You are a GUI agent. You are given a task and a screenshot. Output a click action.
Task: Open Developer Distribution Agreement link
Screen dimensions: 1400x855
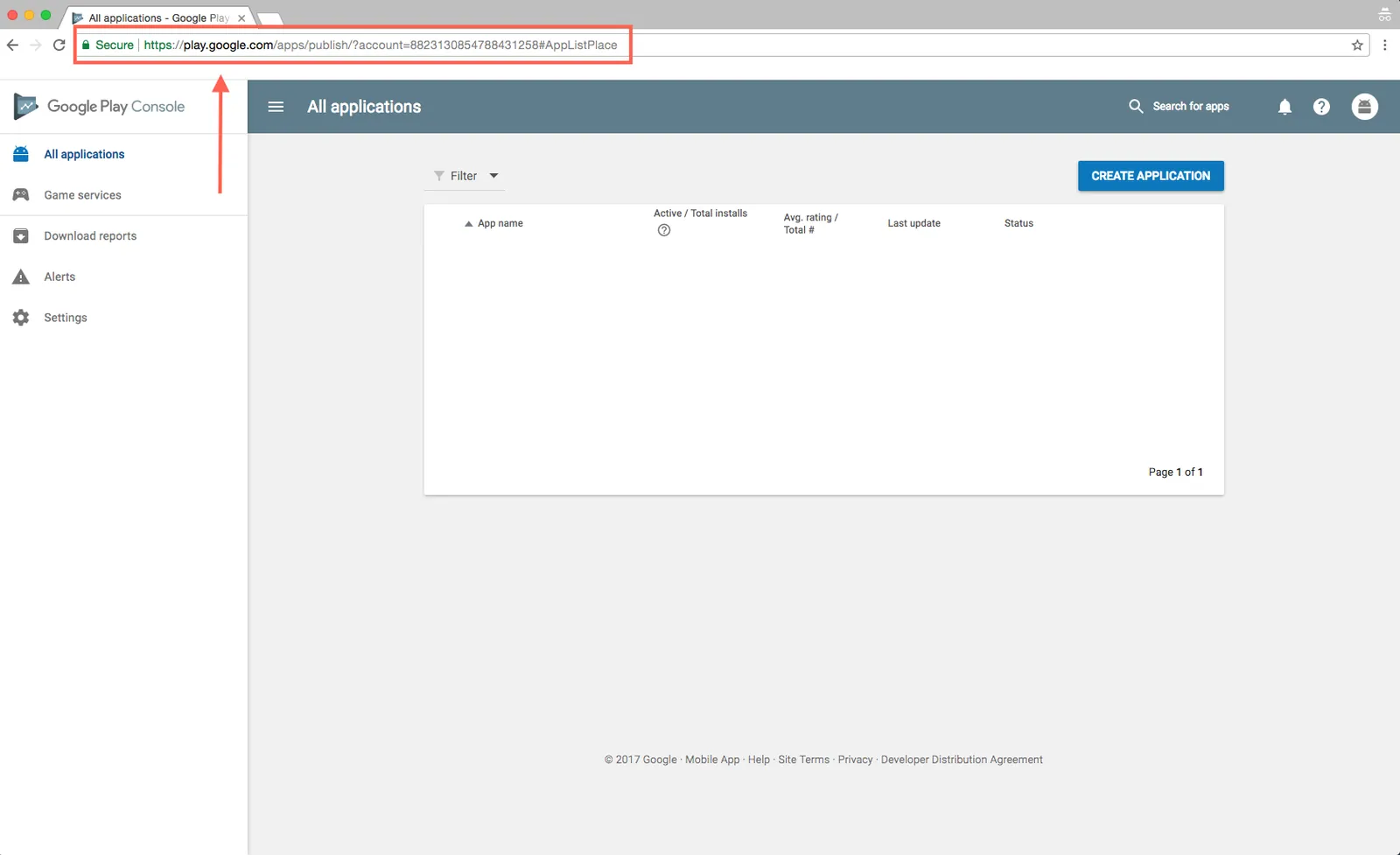pyautogui.click(x=962, y=760)
